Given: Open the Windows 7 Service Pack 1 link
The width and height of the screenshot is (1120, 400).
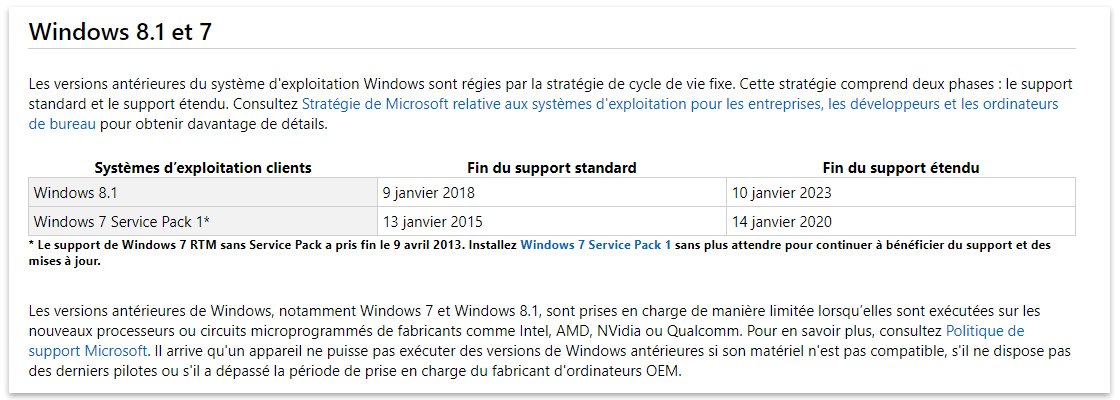Looking at the screenshot, I should [596, 245].
